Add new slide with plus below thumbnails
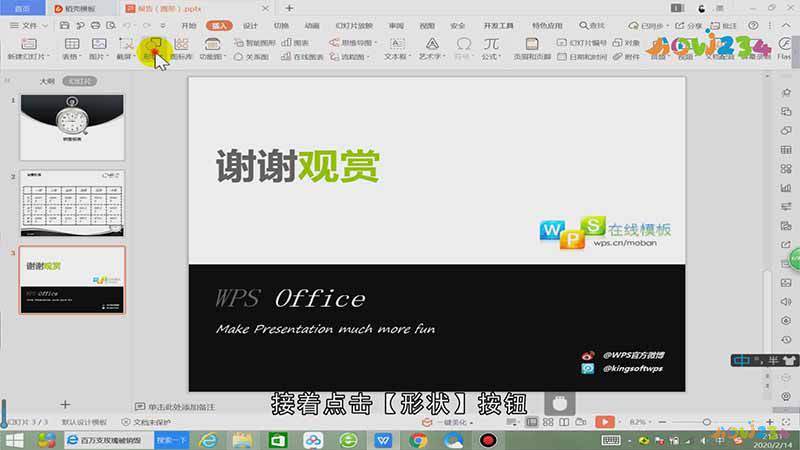This screenshot has height=450, width=800. pos(65,404)
